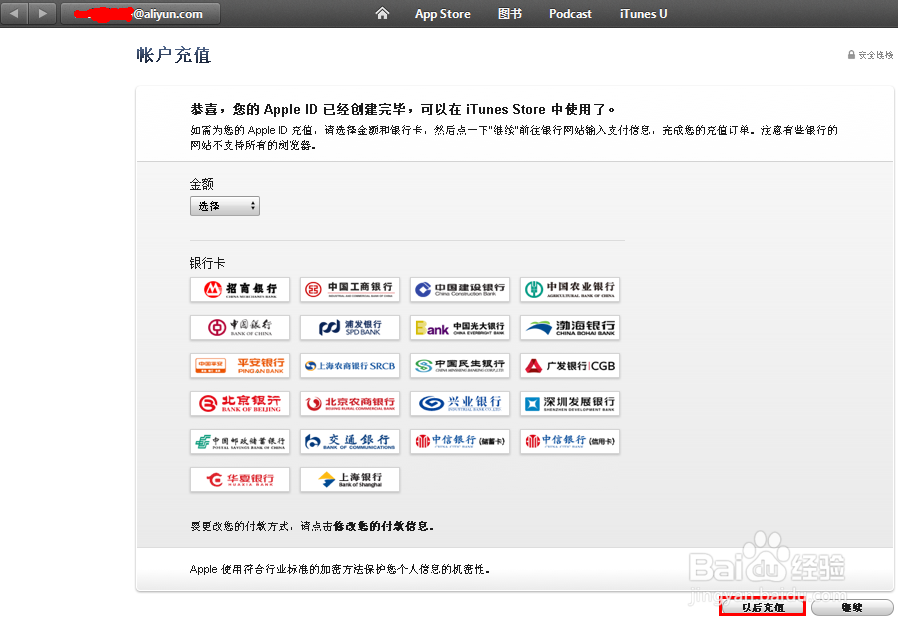
Task: Select 中国邮政储蓄银行 bank card
Action: tap(240, 441)
